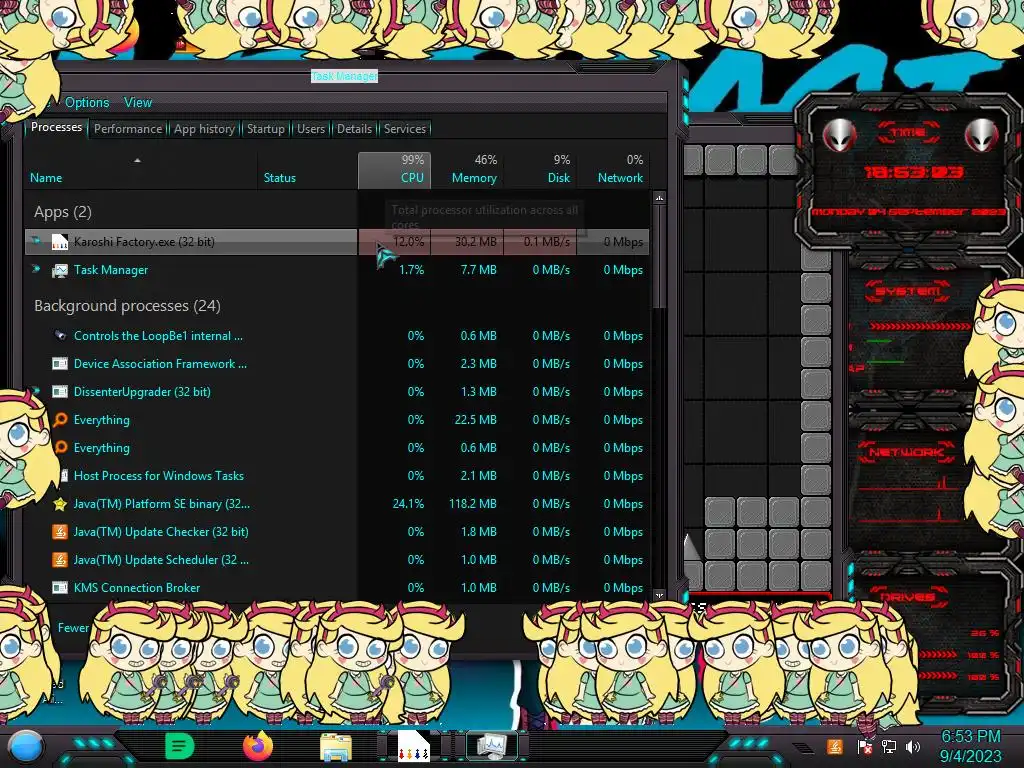Switch to the Details tab
This screenshot has height=768, width=1024.
[x=354, y=129]
